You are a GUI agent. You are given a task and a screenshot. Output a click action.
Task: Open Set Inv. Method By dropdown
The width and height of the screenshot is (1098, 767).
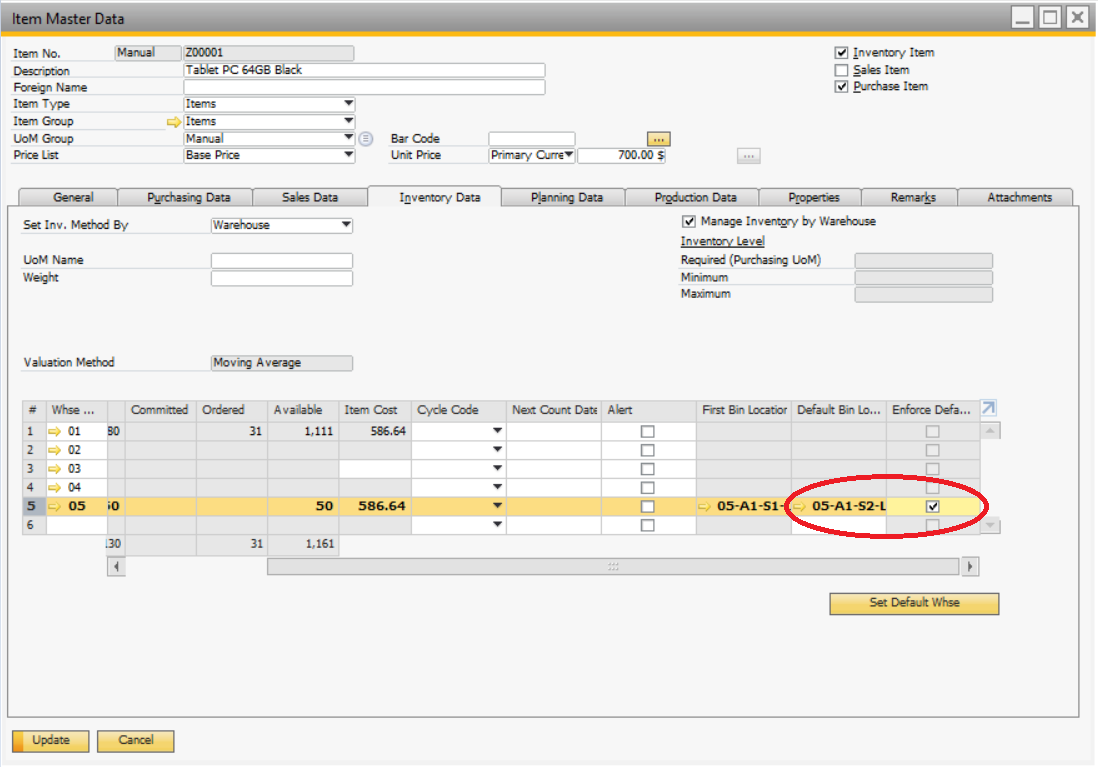tap(346, 225)
